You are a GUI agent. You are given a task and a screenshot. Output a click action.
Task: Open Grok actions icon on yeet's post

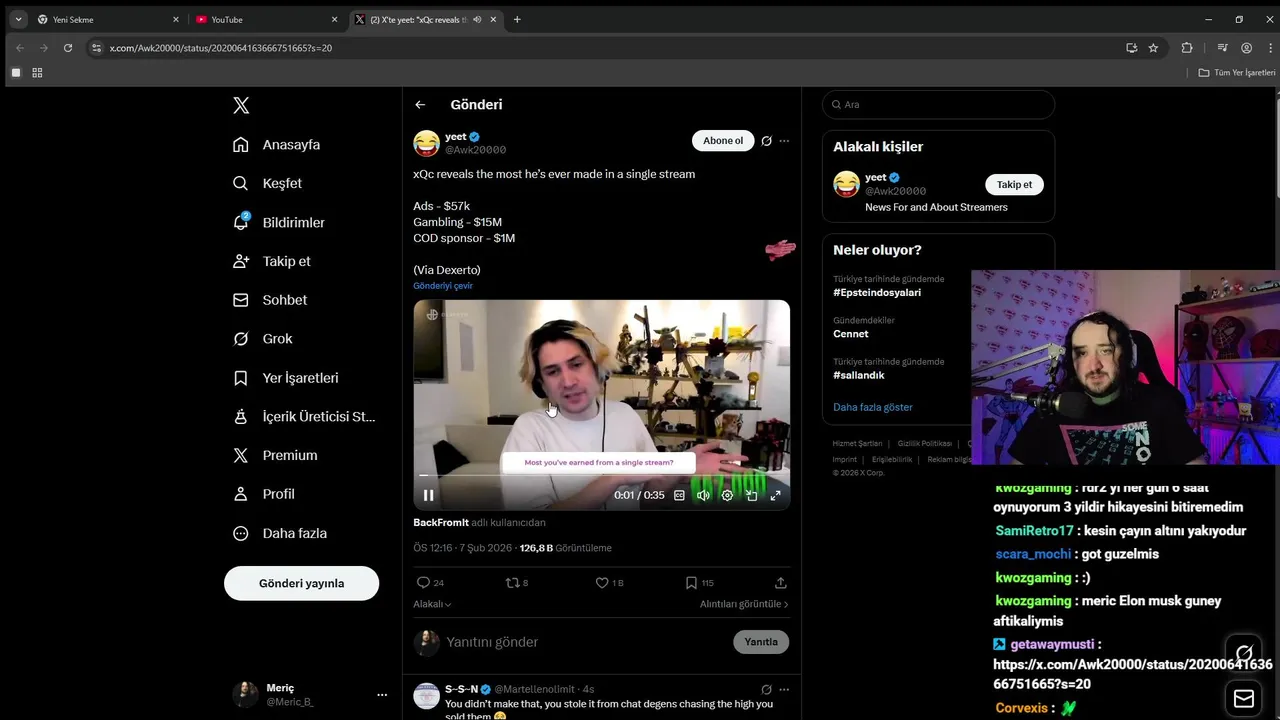pos(766,141)
